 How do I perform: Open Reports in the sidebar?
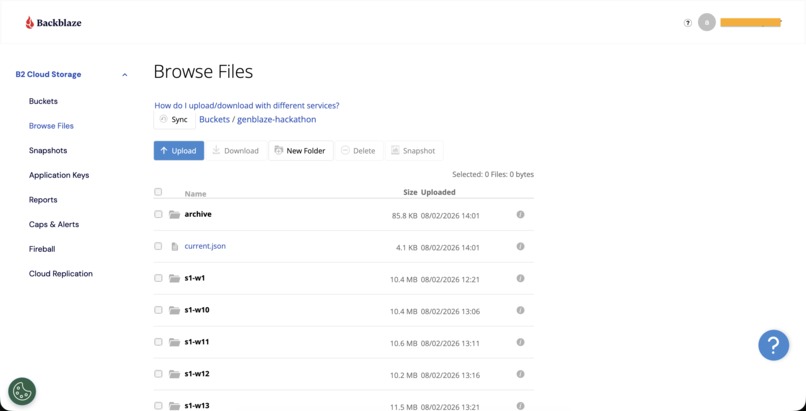click(x=43, y=200)
